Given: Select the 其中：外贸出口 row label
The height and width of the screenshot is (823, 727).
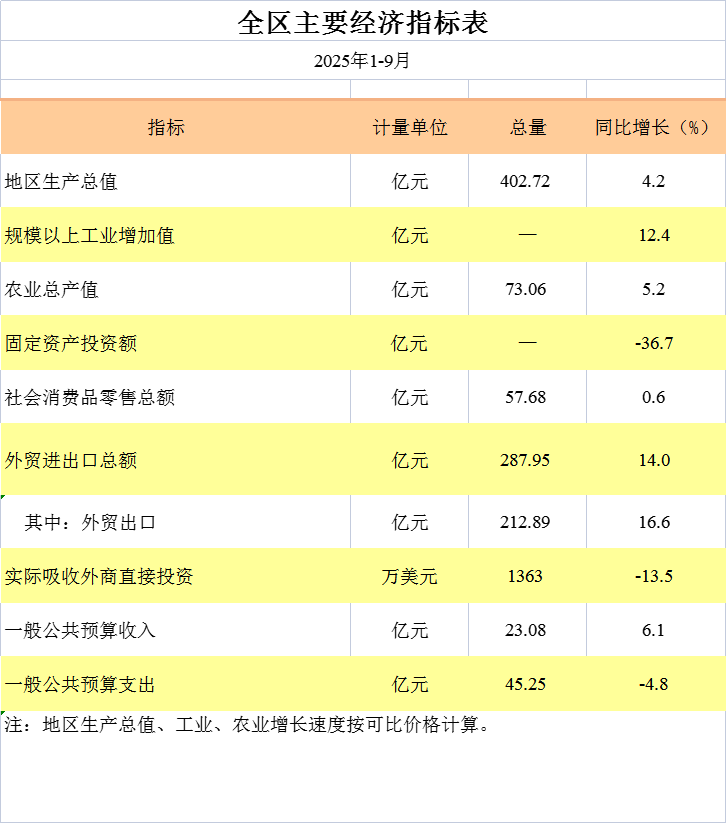Looking at the screenshot, I should (x=90, y=523).
